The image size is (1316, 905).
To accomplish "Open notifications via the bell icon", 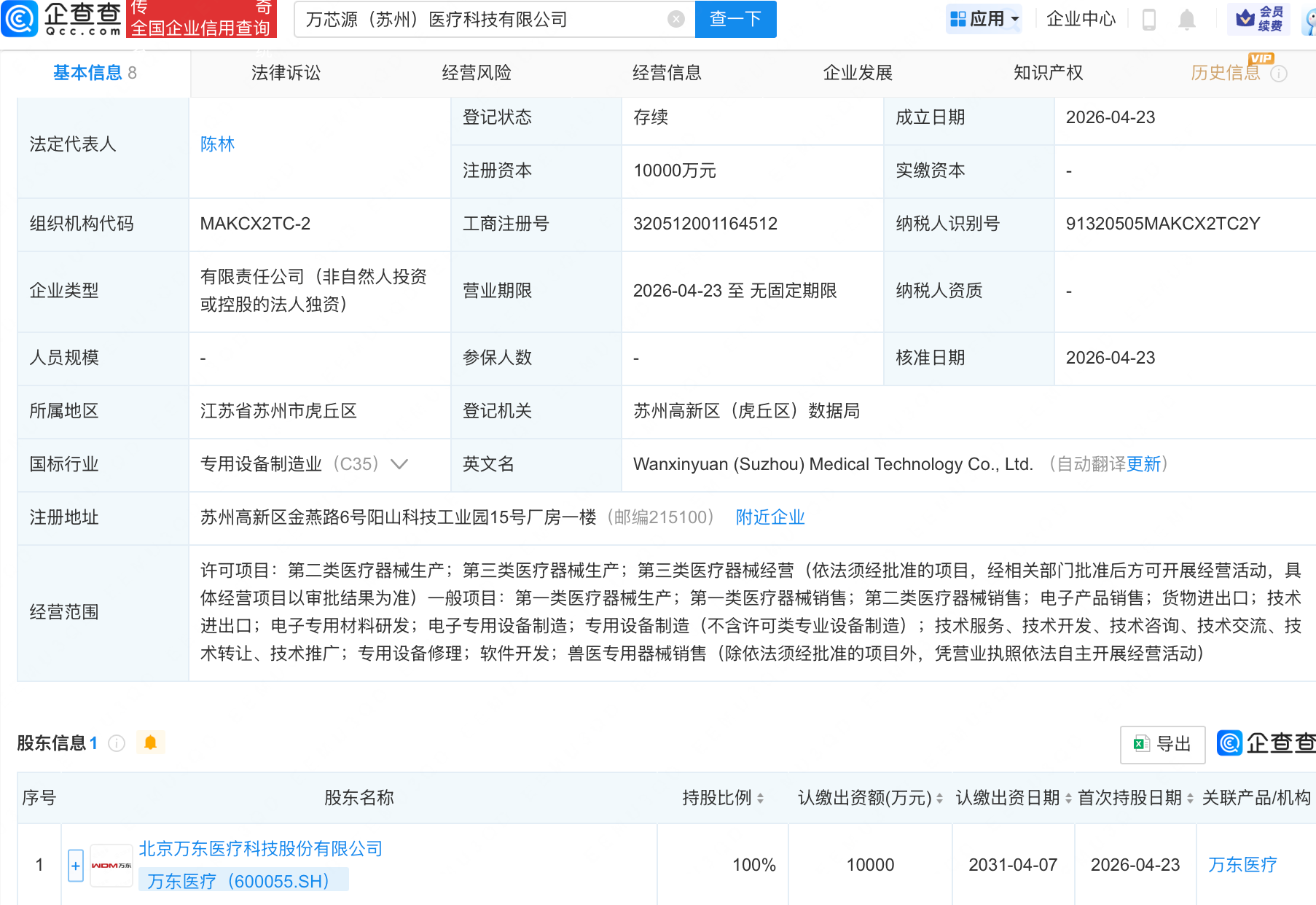I will (x=1186, y=20).
